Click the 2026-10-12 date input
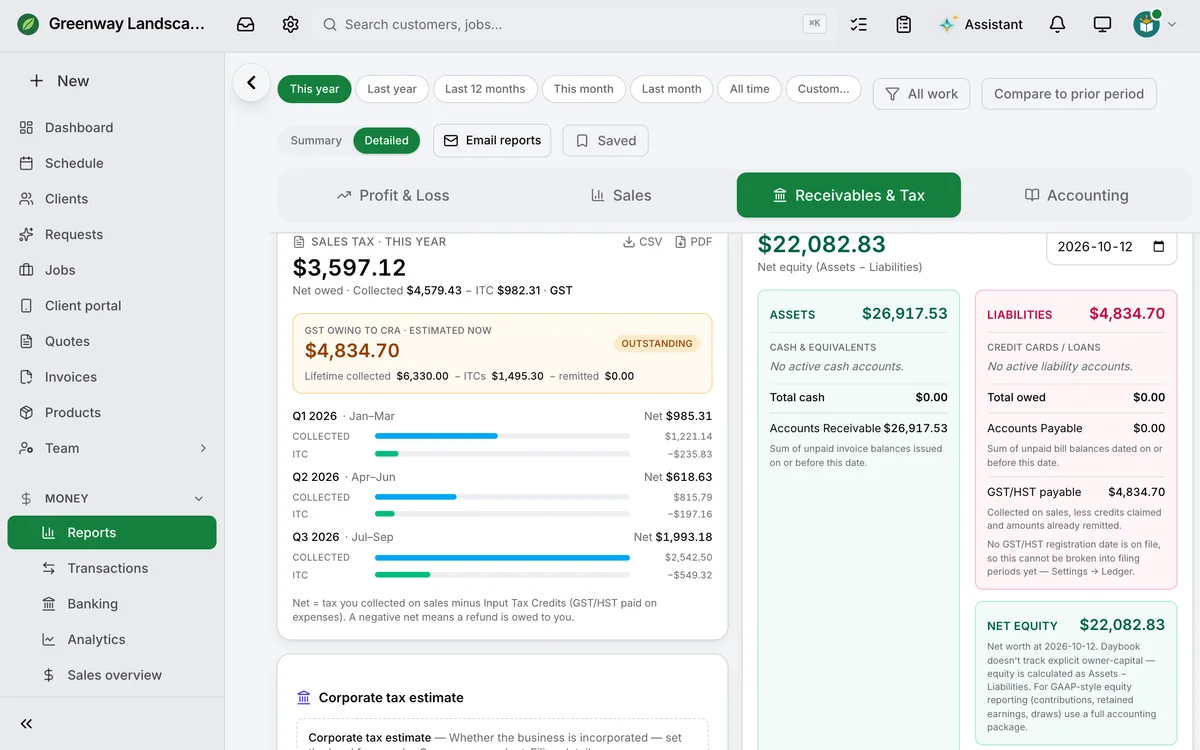Image resolution: width=1200 pixels, height=750 pixels. click(x=1111, y=247)
